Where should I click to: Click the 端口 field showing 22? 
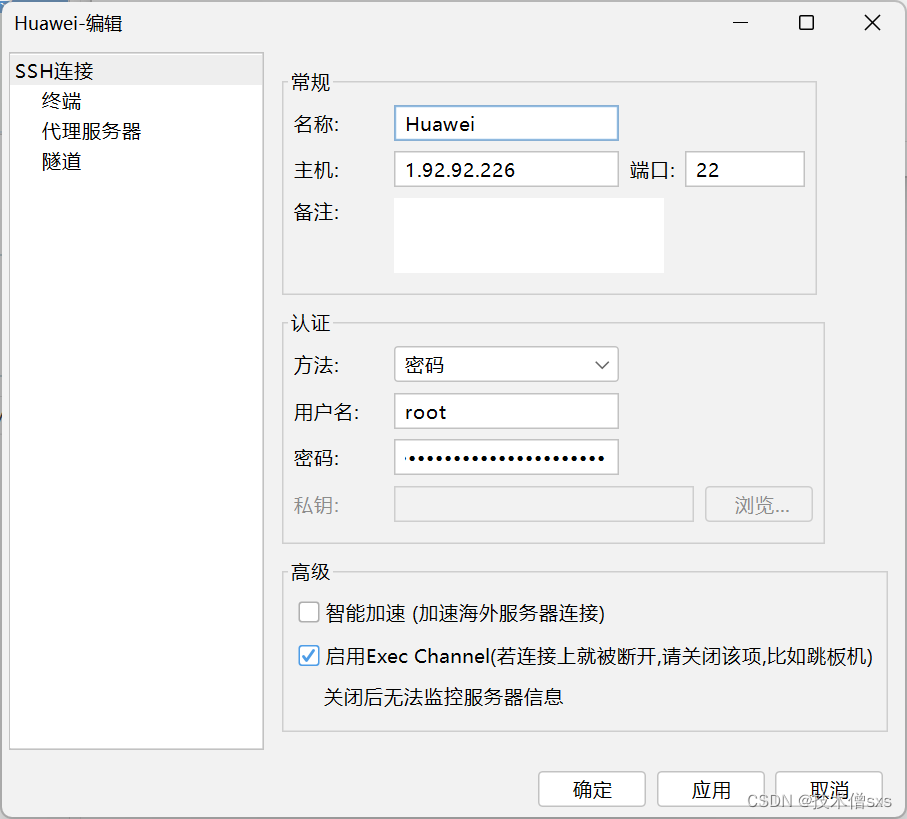coord(744,169)
